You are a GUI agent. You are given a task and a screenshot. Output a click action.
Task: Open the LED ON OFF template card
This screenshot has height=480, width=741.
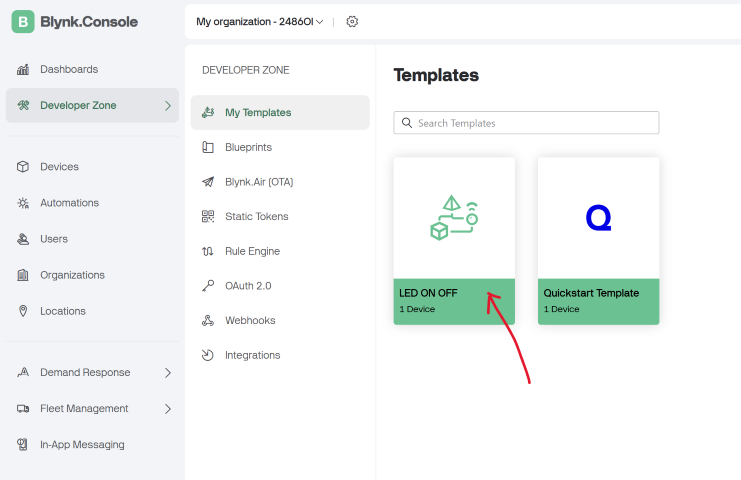[x=454, y=241]
